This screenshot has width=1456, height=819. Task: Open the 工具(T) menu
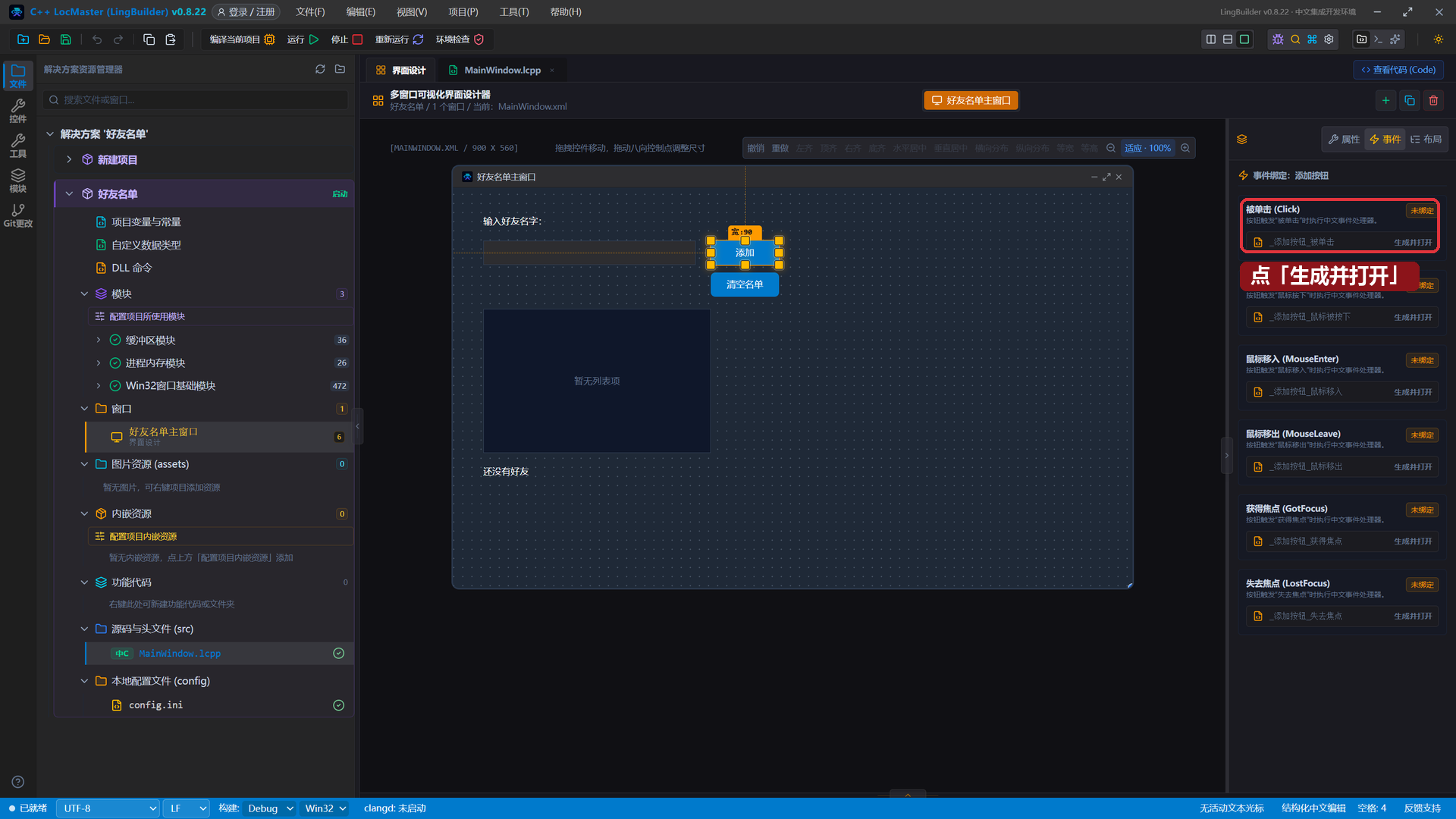pos(514,12)
